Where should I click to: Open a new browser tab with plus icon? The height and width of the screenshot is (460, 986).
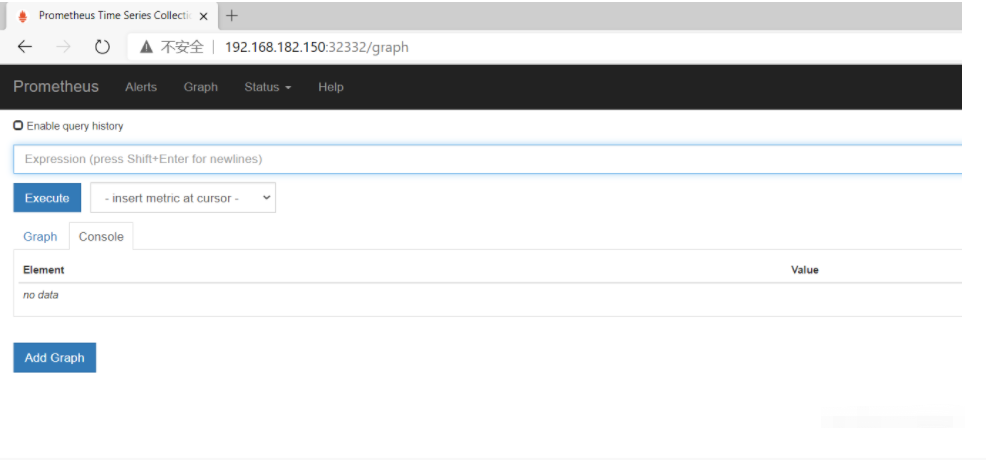pos(232,16)
